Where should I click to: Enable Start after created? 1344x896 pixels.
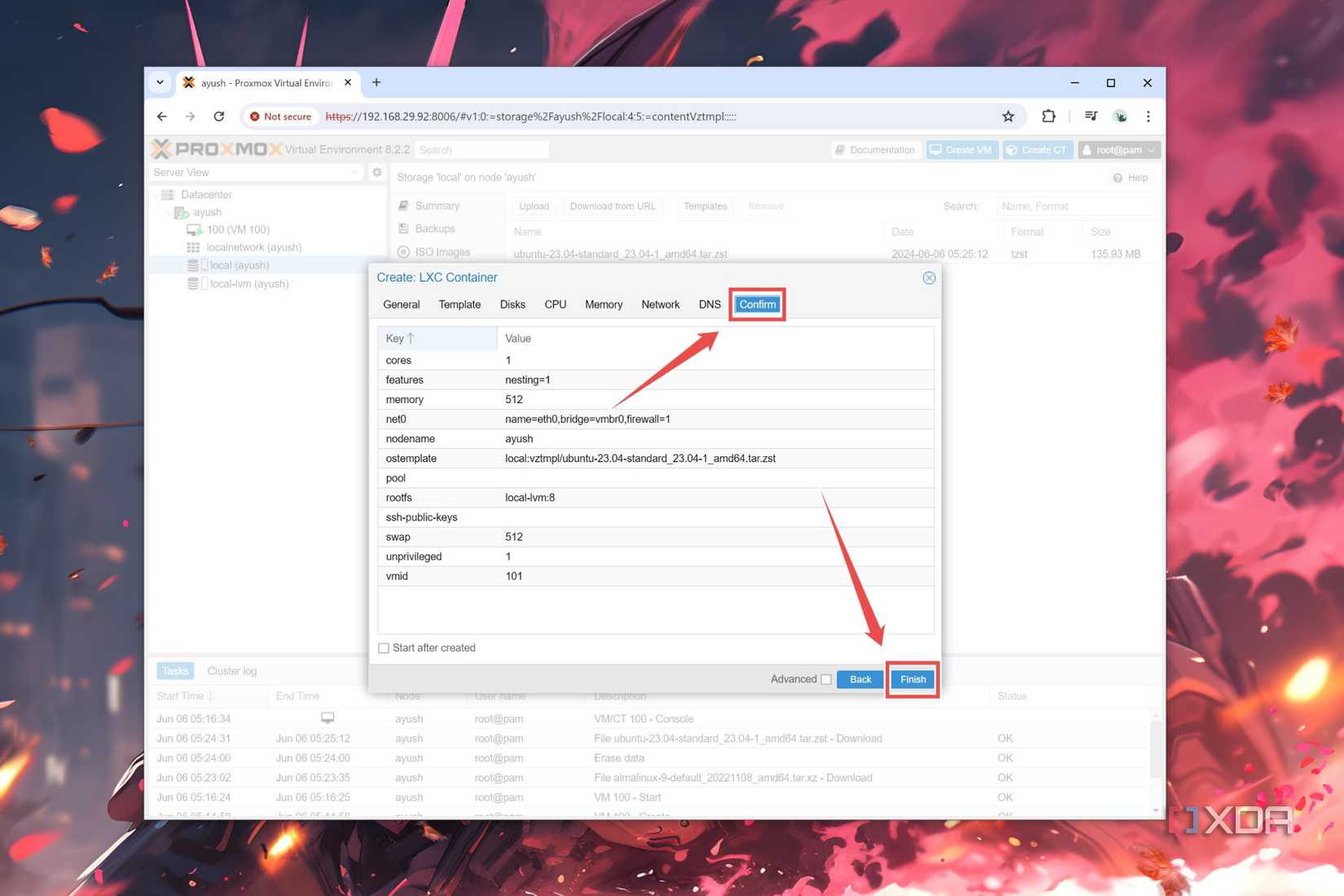click(384, 648)
